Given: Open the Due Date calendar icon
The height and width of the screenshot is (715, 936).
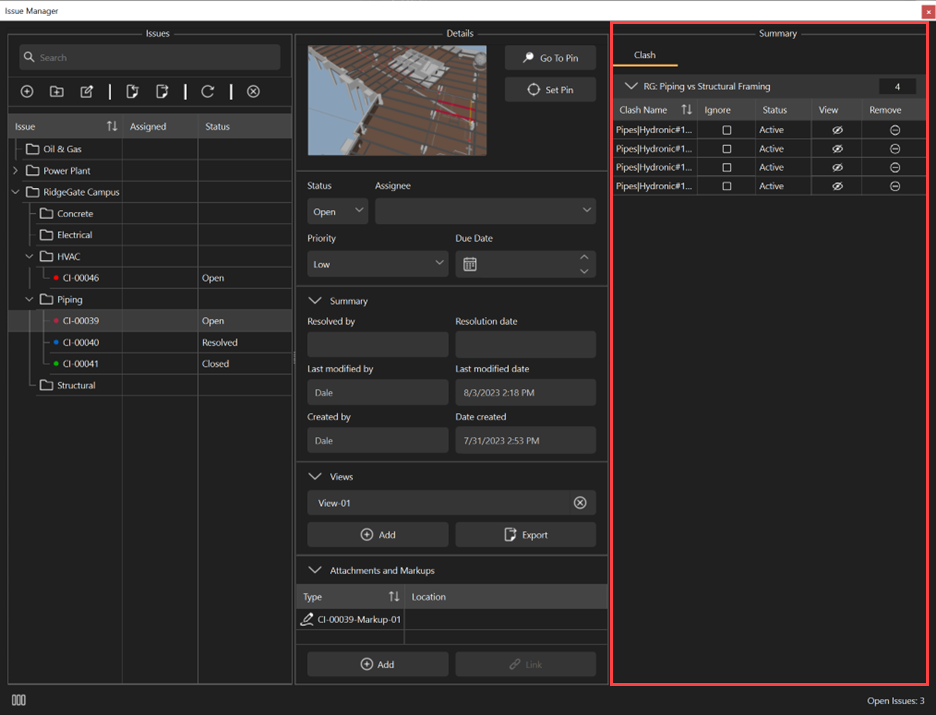Looking at the screenshot, I should (x=470, y=264).
